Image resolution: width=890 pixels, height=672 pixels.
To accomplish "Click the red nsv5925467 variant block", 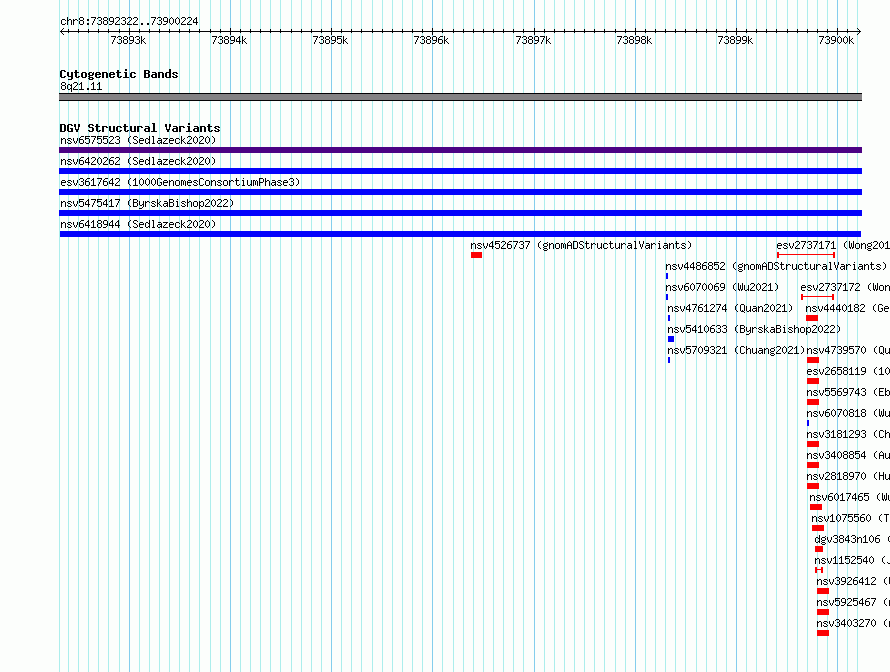I will click(822, 612).
